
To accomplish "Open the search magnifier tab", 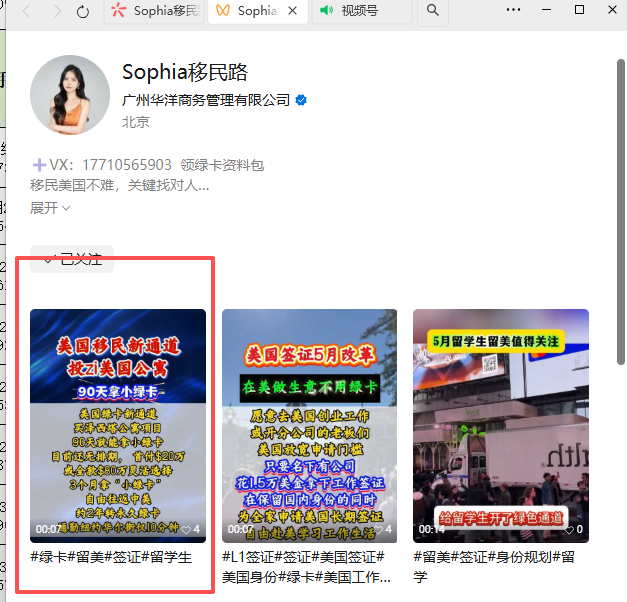I will (432, 10).
